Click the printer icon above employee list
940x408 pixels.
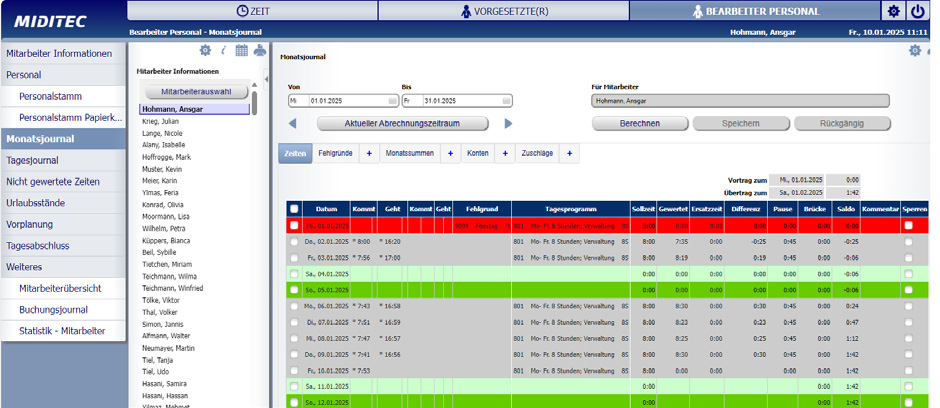coord(260,50)
